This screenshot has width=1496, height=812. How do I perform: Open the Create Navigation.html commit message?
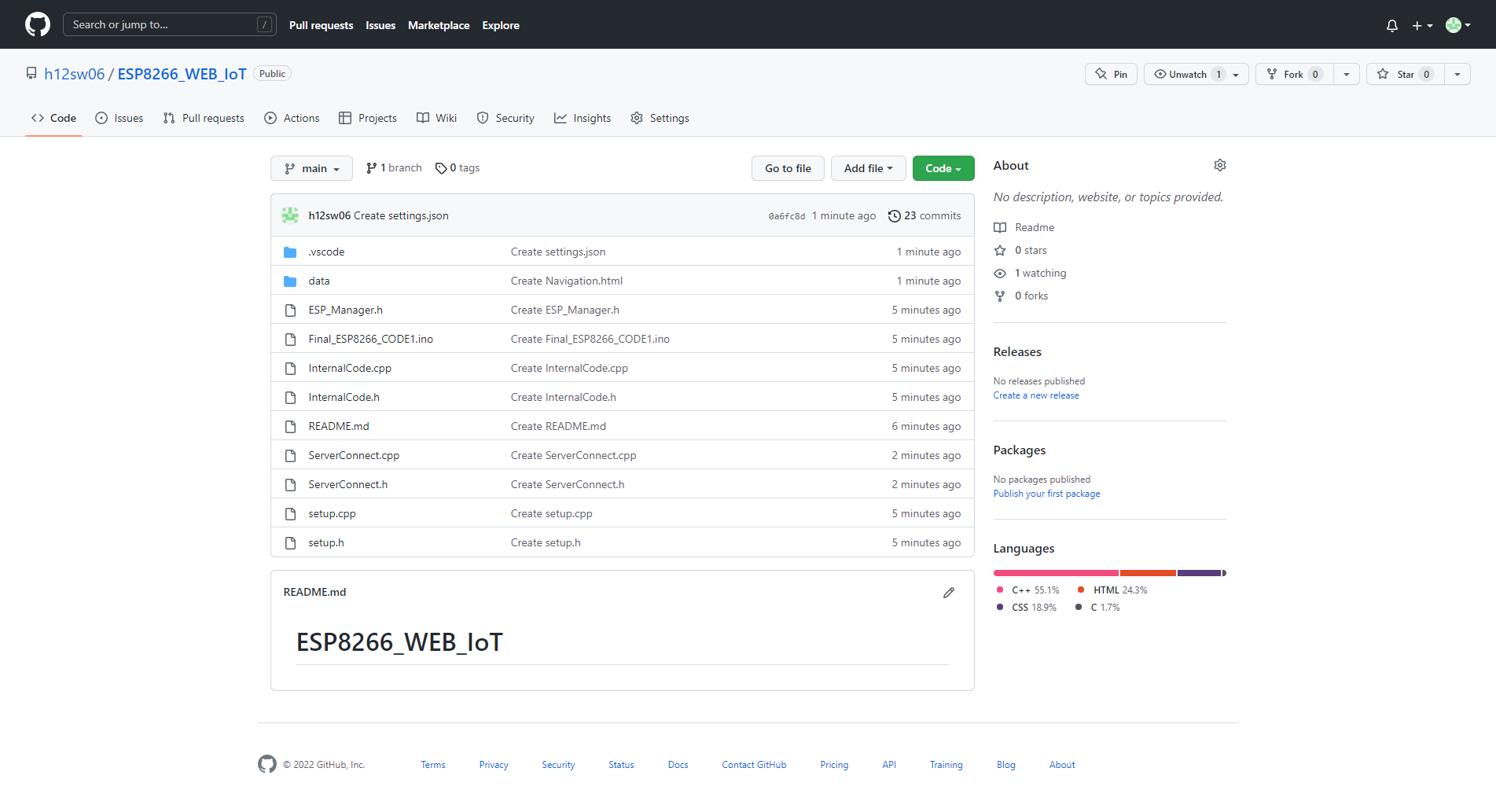coord(566,281)
